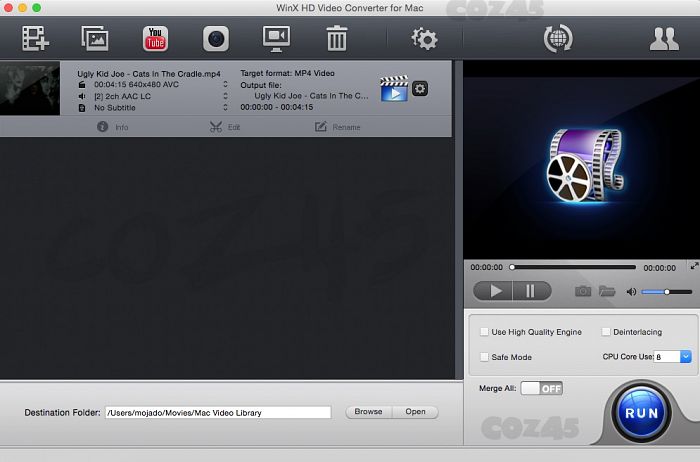Expand preview to fullscreen

pyautogui.click(x=694, y=266)
